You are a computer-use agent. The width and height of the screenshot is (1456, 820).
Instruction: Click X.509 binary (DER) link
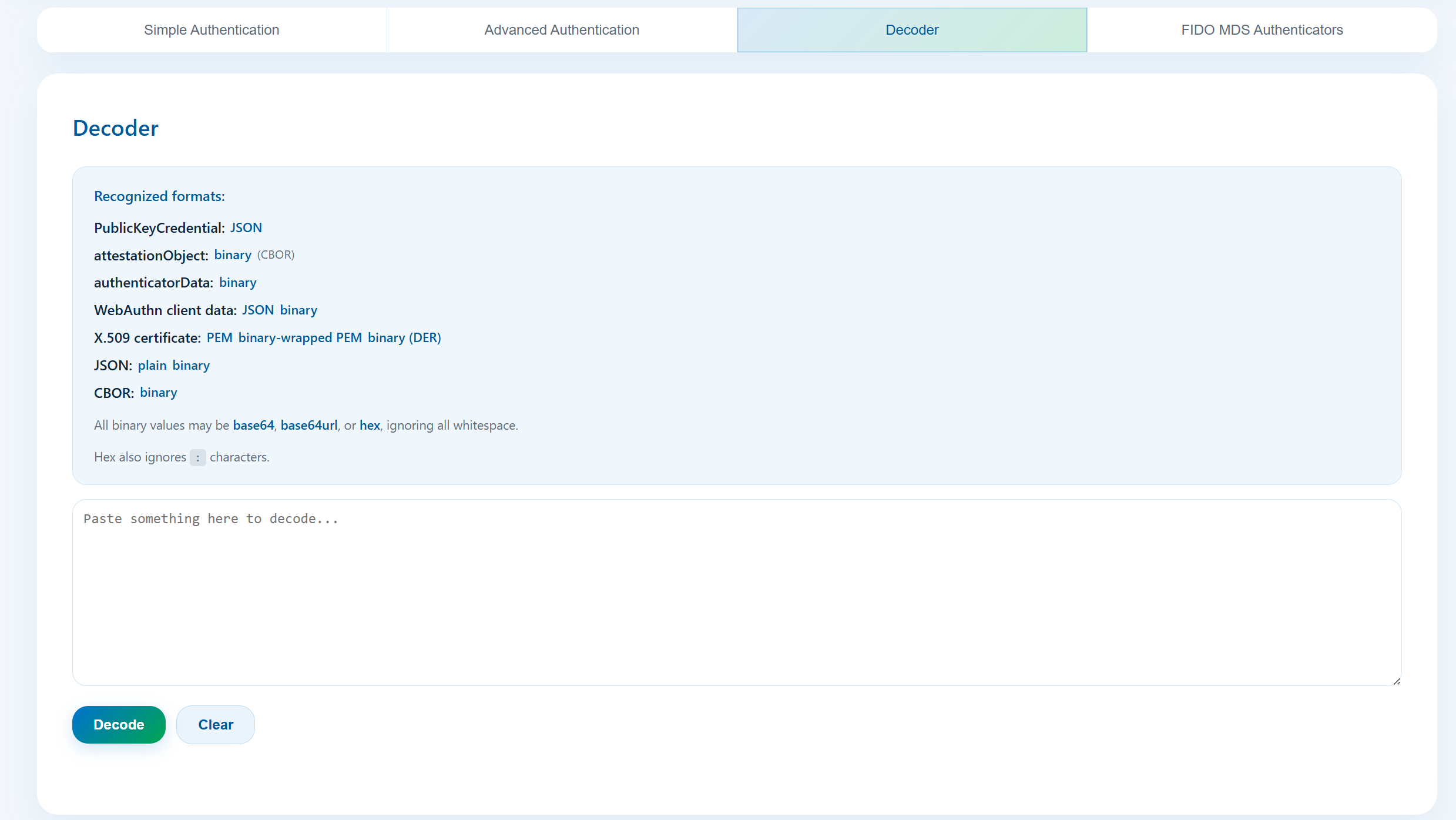pyautogui.click(x=404, y=338)
